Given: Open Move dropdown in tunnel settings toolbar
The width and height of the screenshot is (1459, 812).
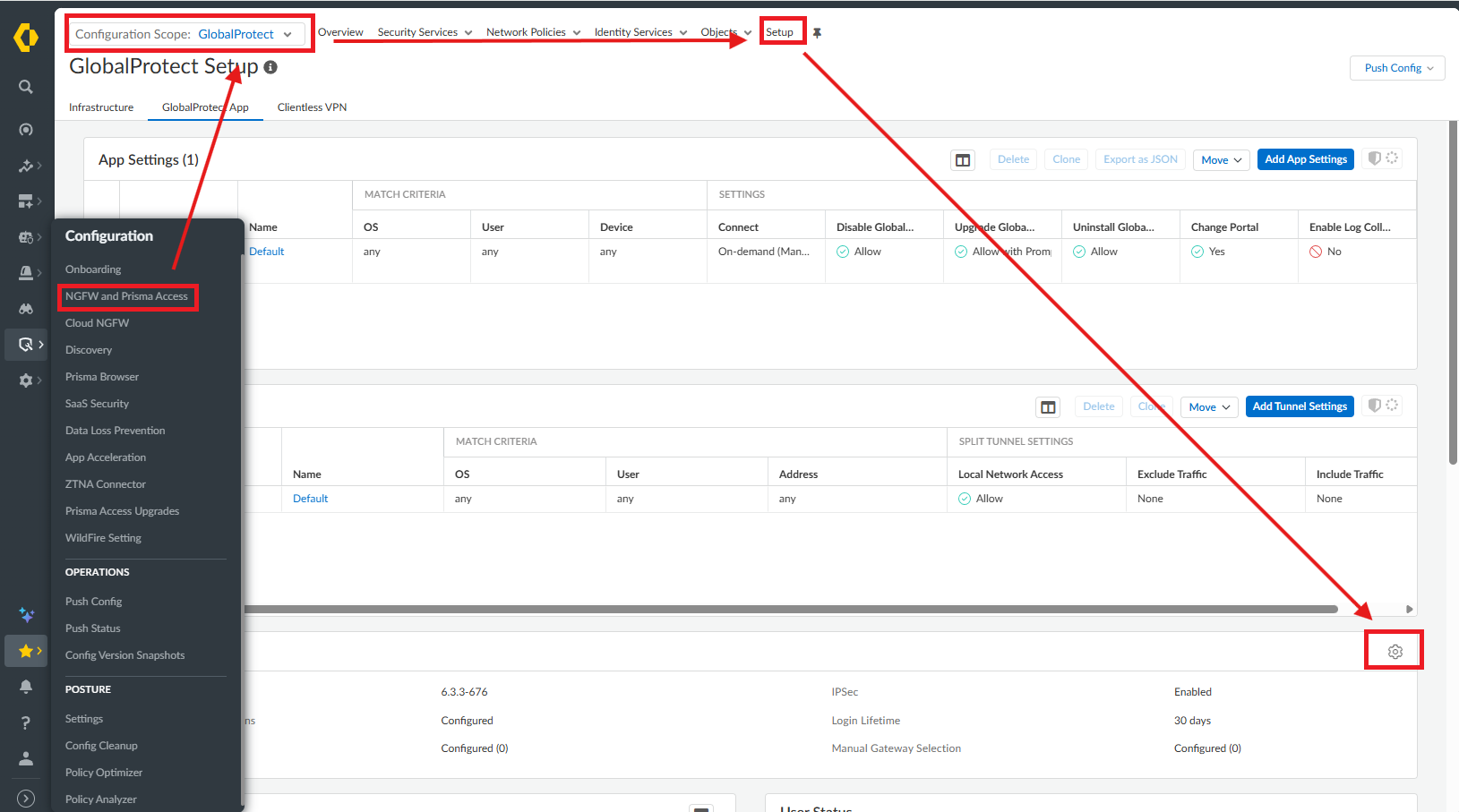Looking at the screenshot, I should (x=1209, y=407).
